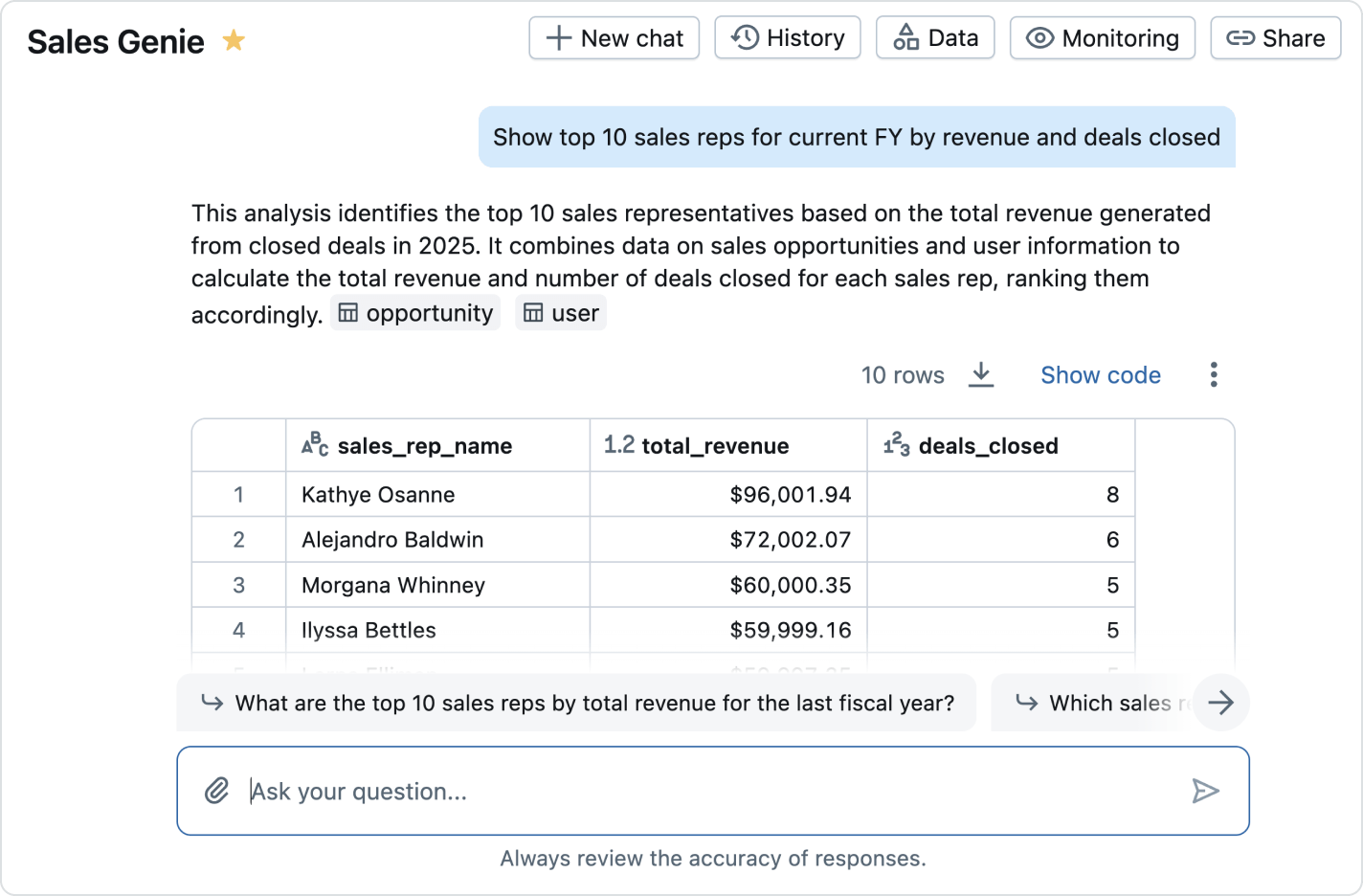Share this Genie space
This screenshot has width=1363, height=896.
1275,38
